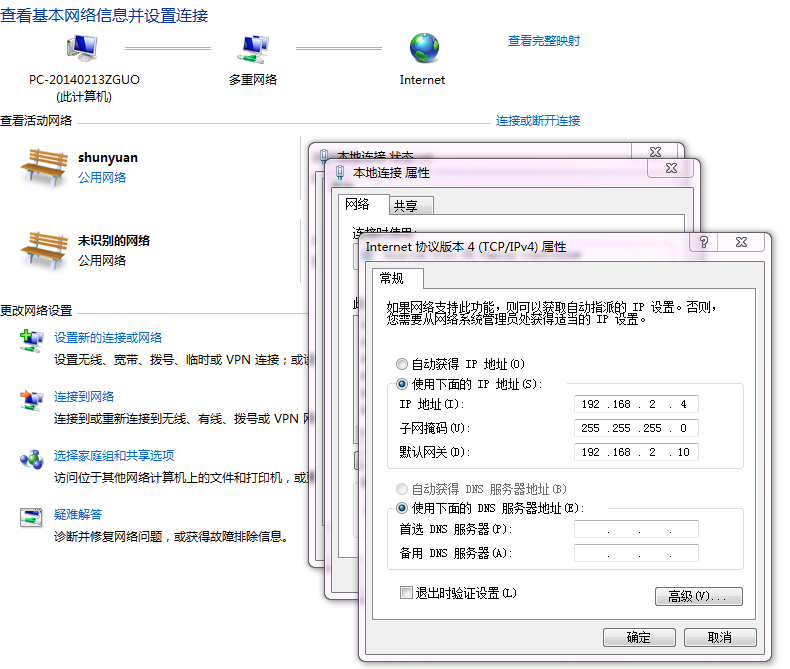Image resolution: width=790 pixels, height=669 pixels.
Task: Click the 子网掩码 field 255.255.255.0
Action: (x=636, y=428)
